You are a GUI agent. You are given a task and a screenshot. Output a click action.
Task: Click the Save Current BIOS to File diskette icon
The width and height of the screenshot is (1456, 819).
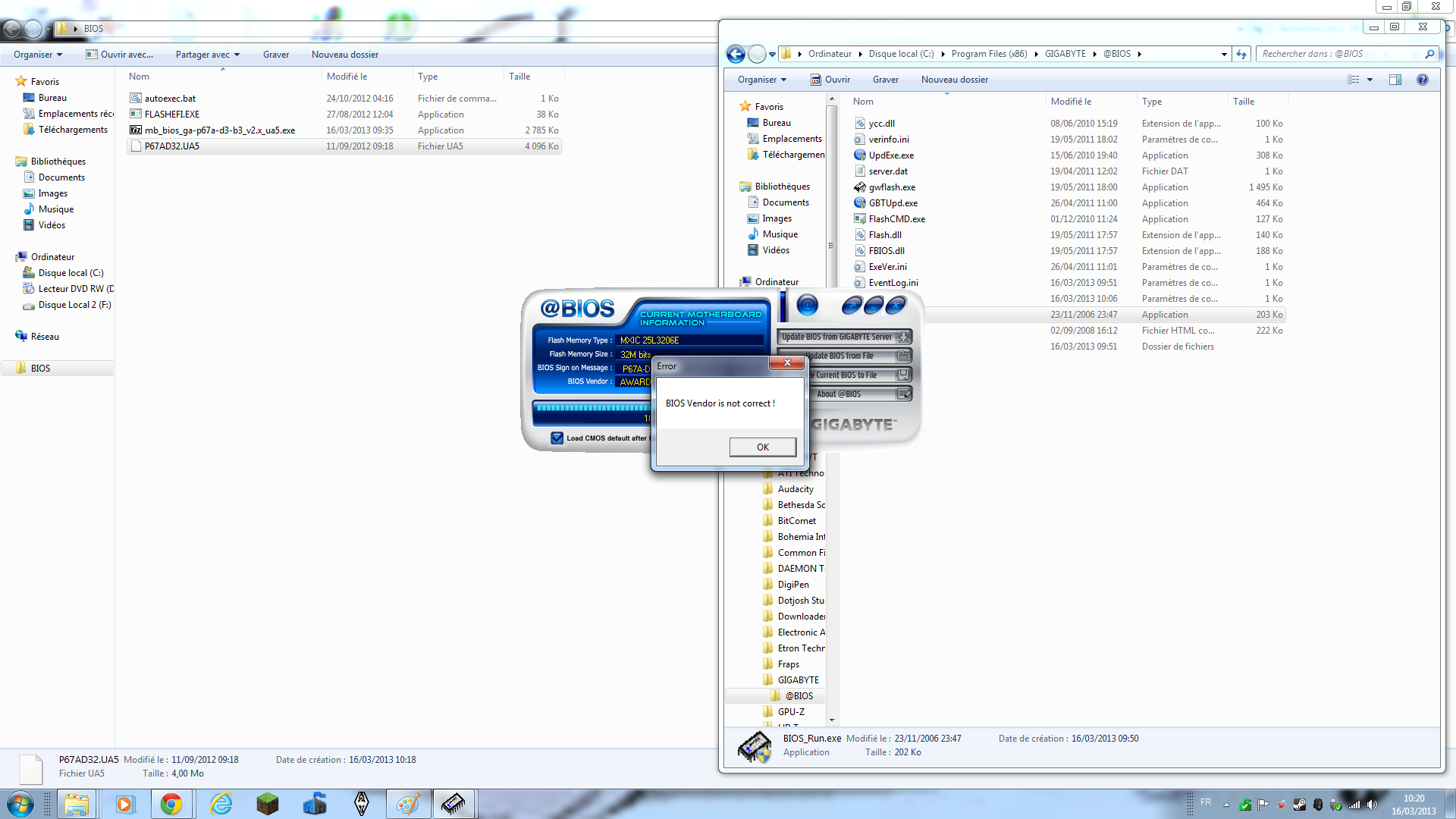(904, 375)
